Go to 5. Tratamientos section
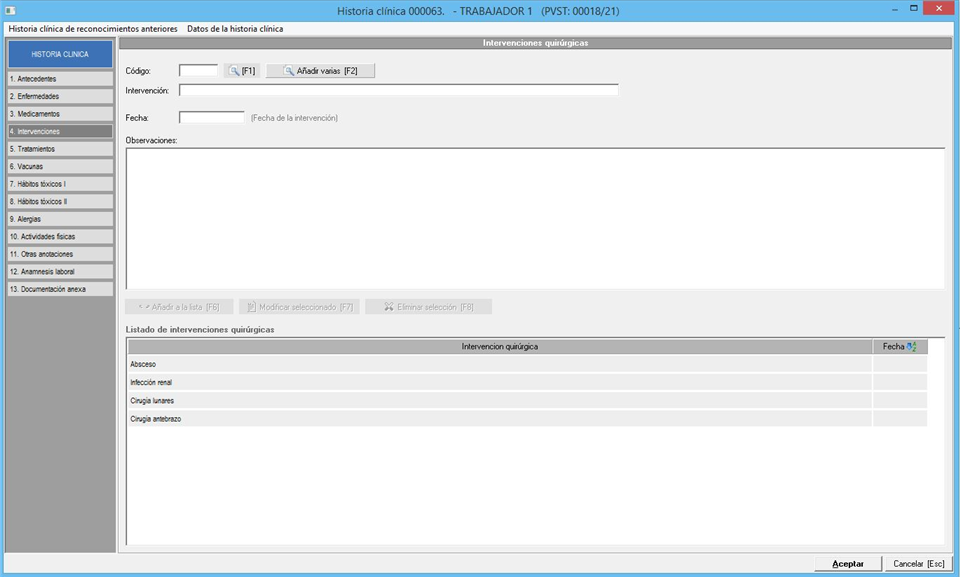Image resolution: width=960 pixels, height=577 pixels. point(60,149)
